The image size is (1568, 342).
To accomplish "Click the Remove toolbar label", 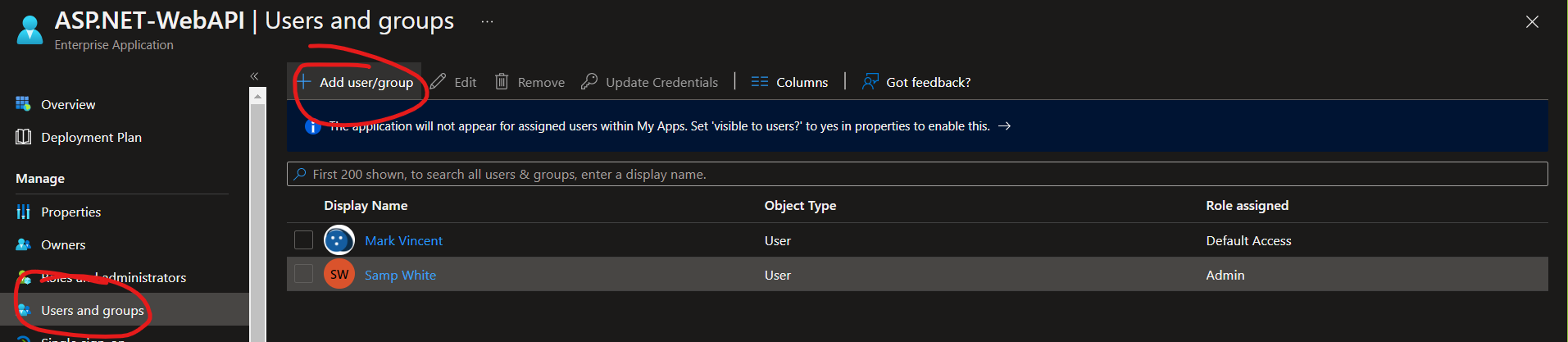I will [x=541, y=82].
